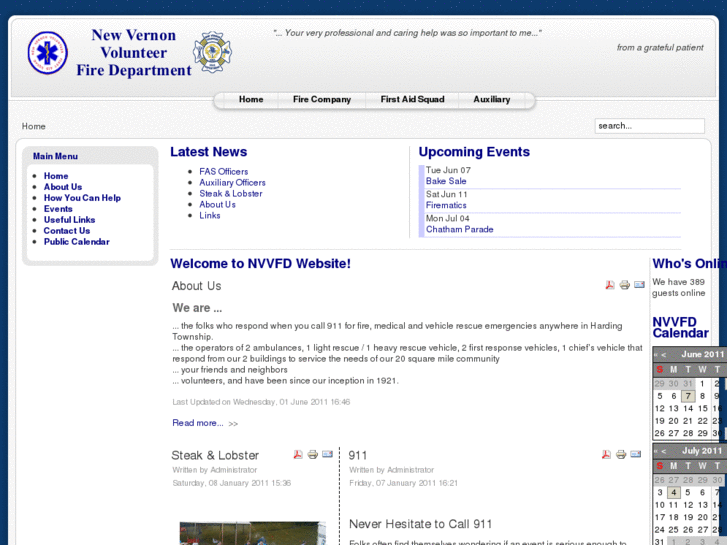Open the Bake Sale event

[446, 181]
